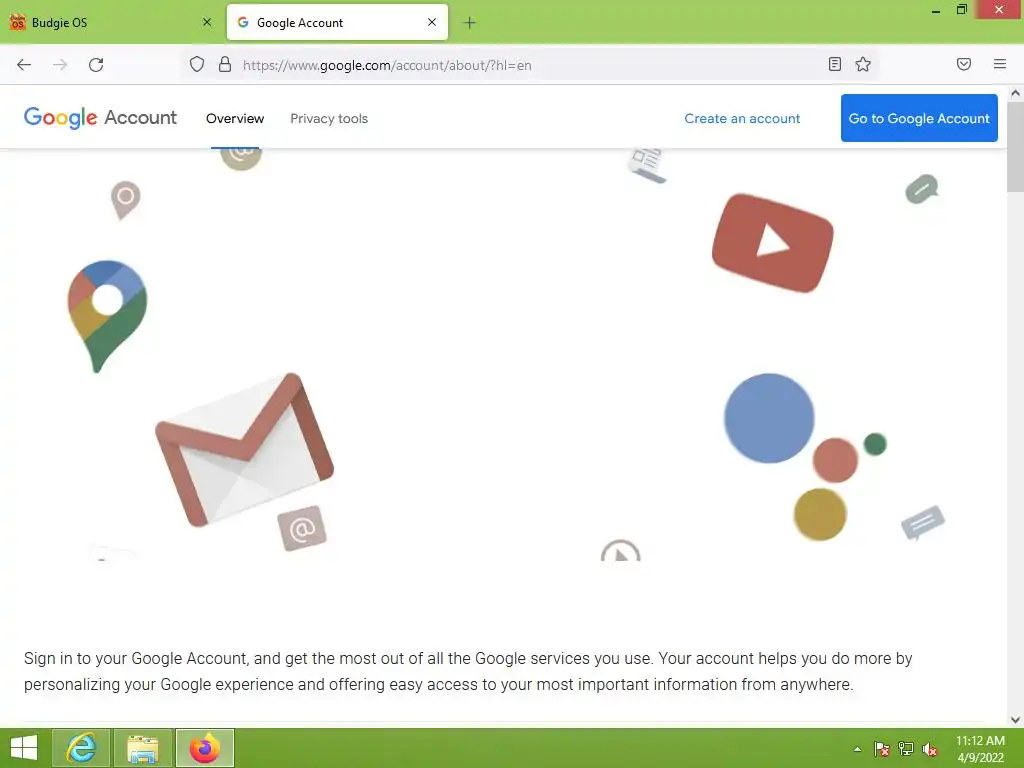Open the Firefox hamburger menu
The height and width of the screenshot is (768, 1024).
pyautogui.click(x=1000, y=64)
